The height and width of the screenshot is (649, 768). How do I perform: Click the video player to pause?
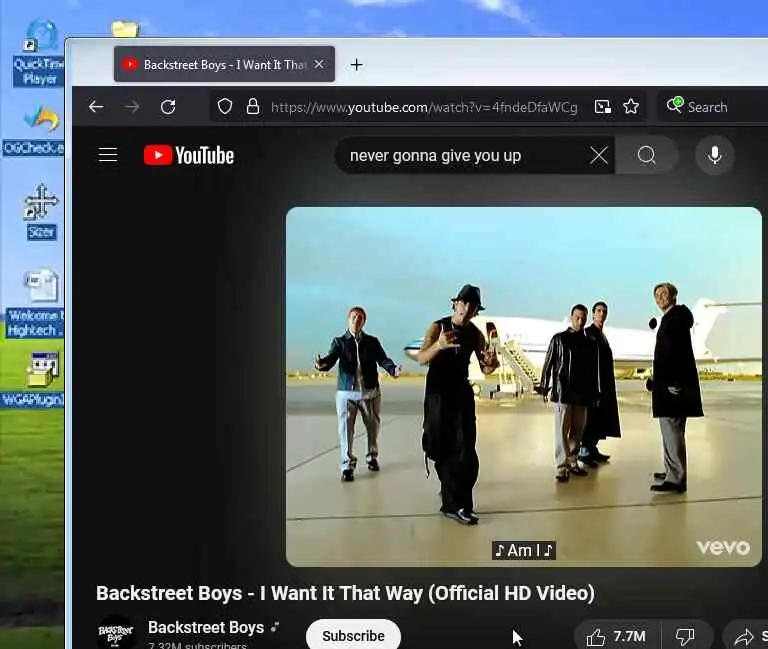pos(524,386)
